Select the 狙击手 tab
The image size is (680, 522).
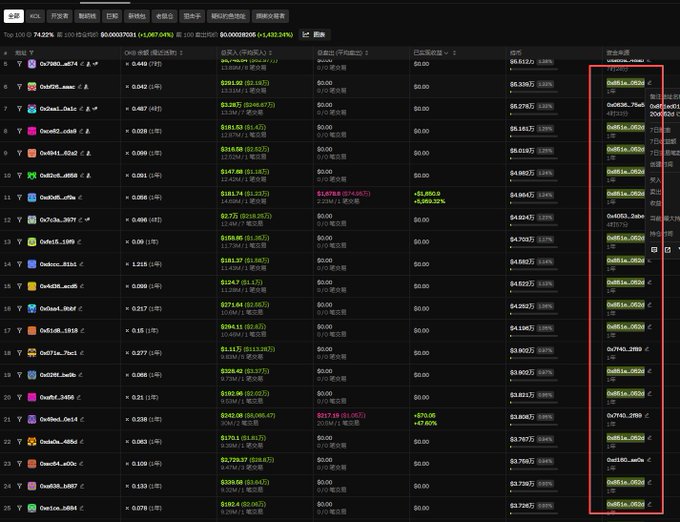192,16
